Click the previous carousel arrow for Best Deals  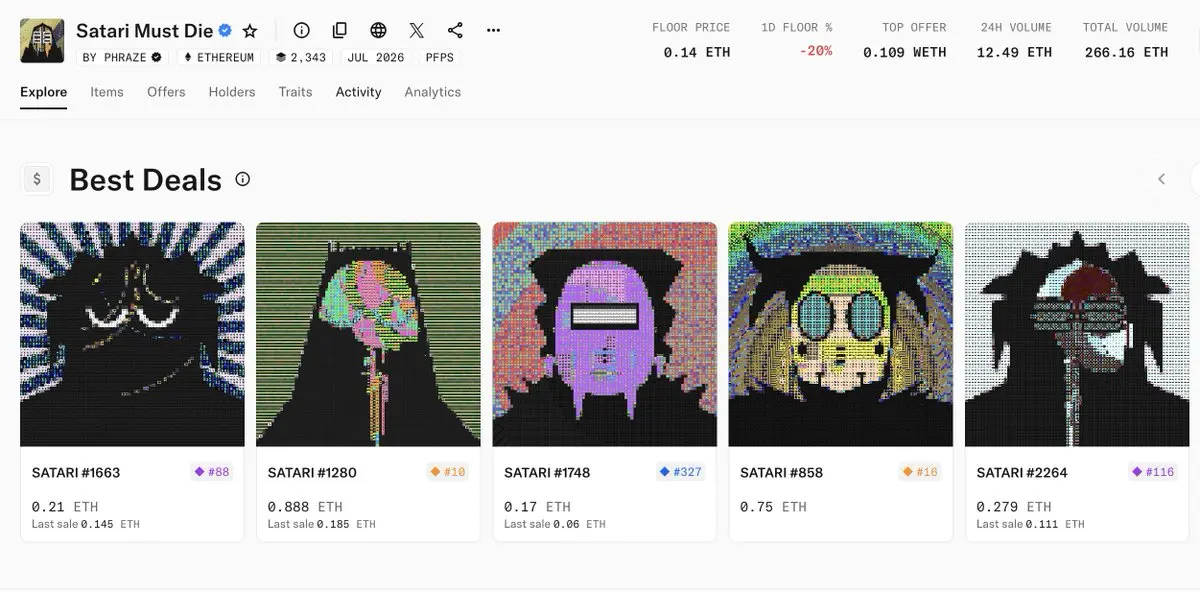point(1161,179)
